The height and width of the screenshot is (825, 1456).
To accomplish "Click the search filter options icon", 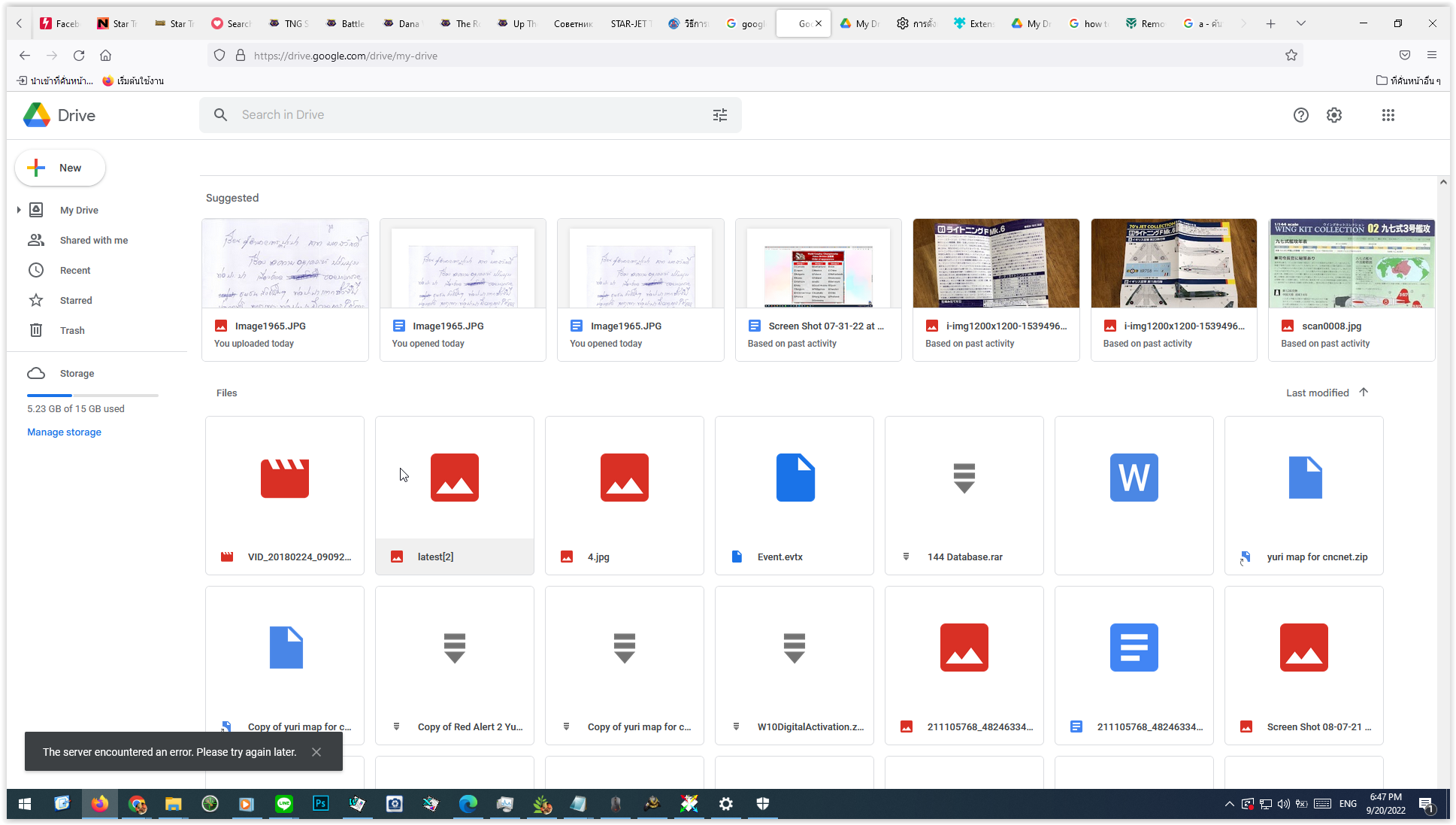I will [720, 115].
